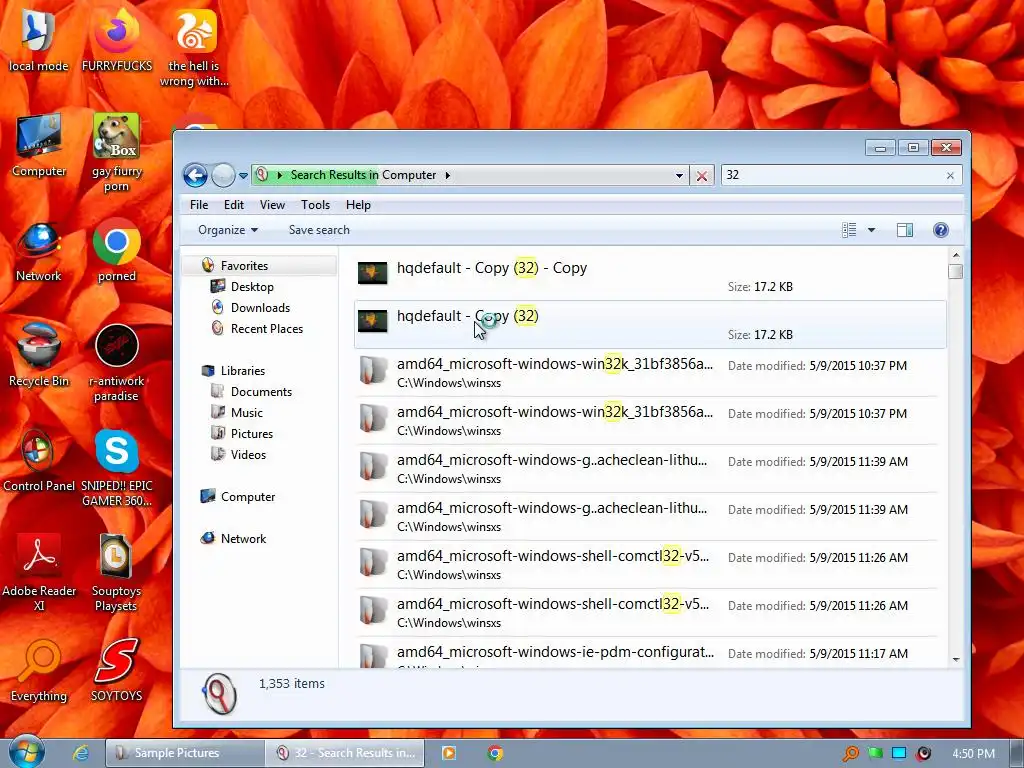This screenshot has height=768, width=1024.
Task: Open Music library
Action: 246,413
